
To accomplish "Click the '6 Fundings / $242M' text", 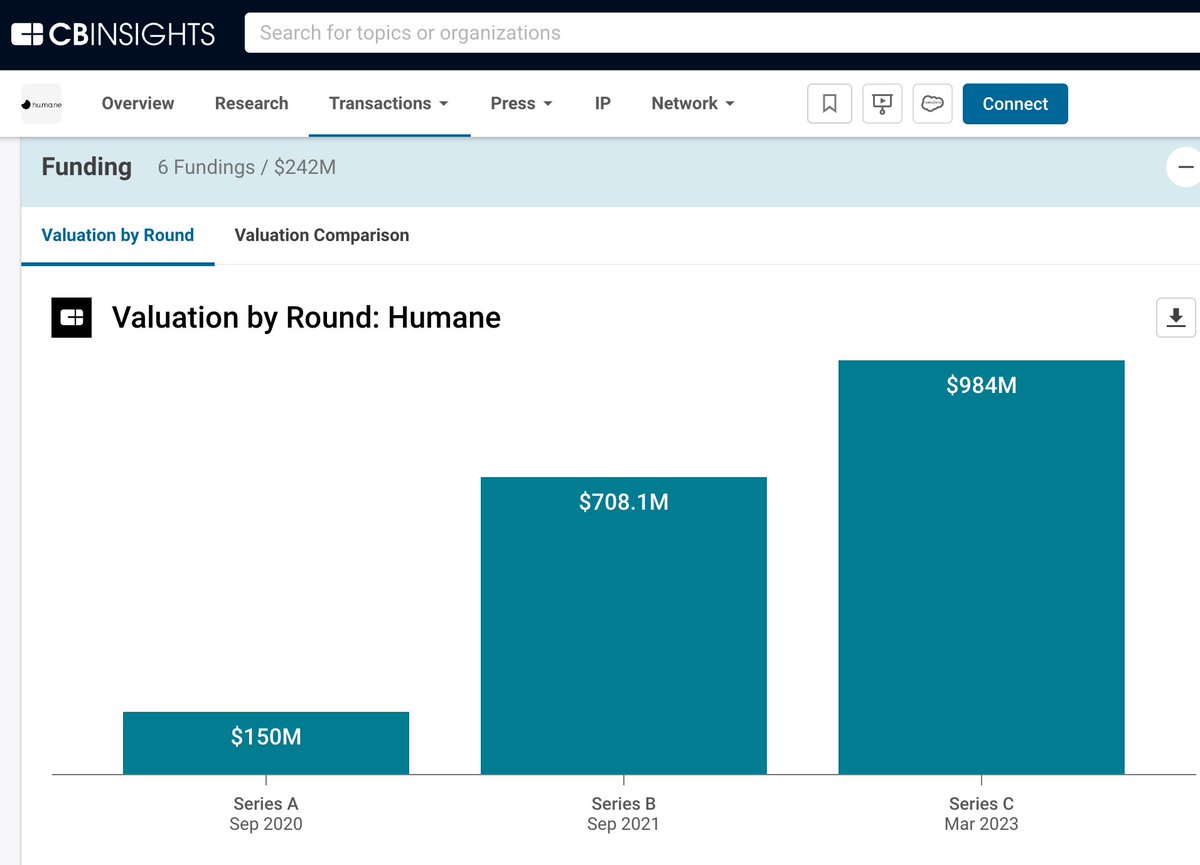I will coord(247,168).
